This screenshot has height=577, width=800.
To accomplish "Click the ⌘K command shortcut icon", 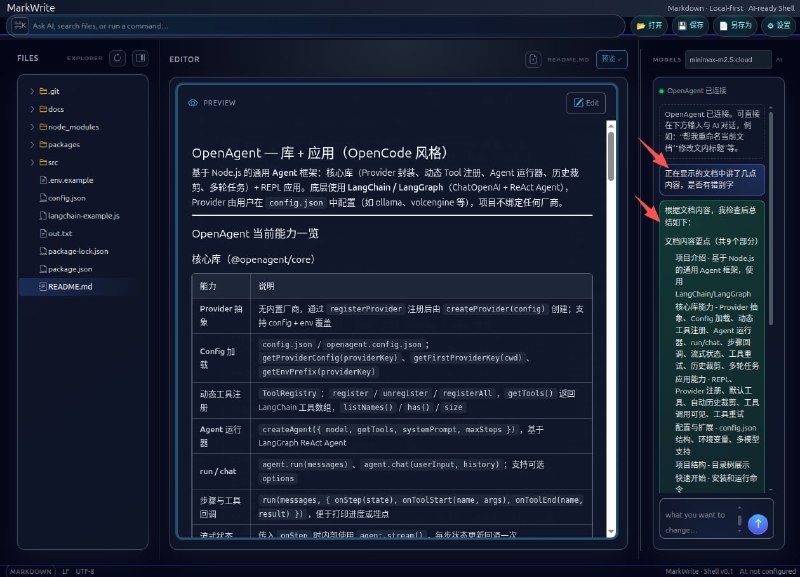I will (20, 25).
